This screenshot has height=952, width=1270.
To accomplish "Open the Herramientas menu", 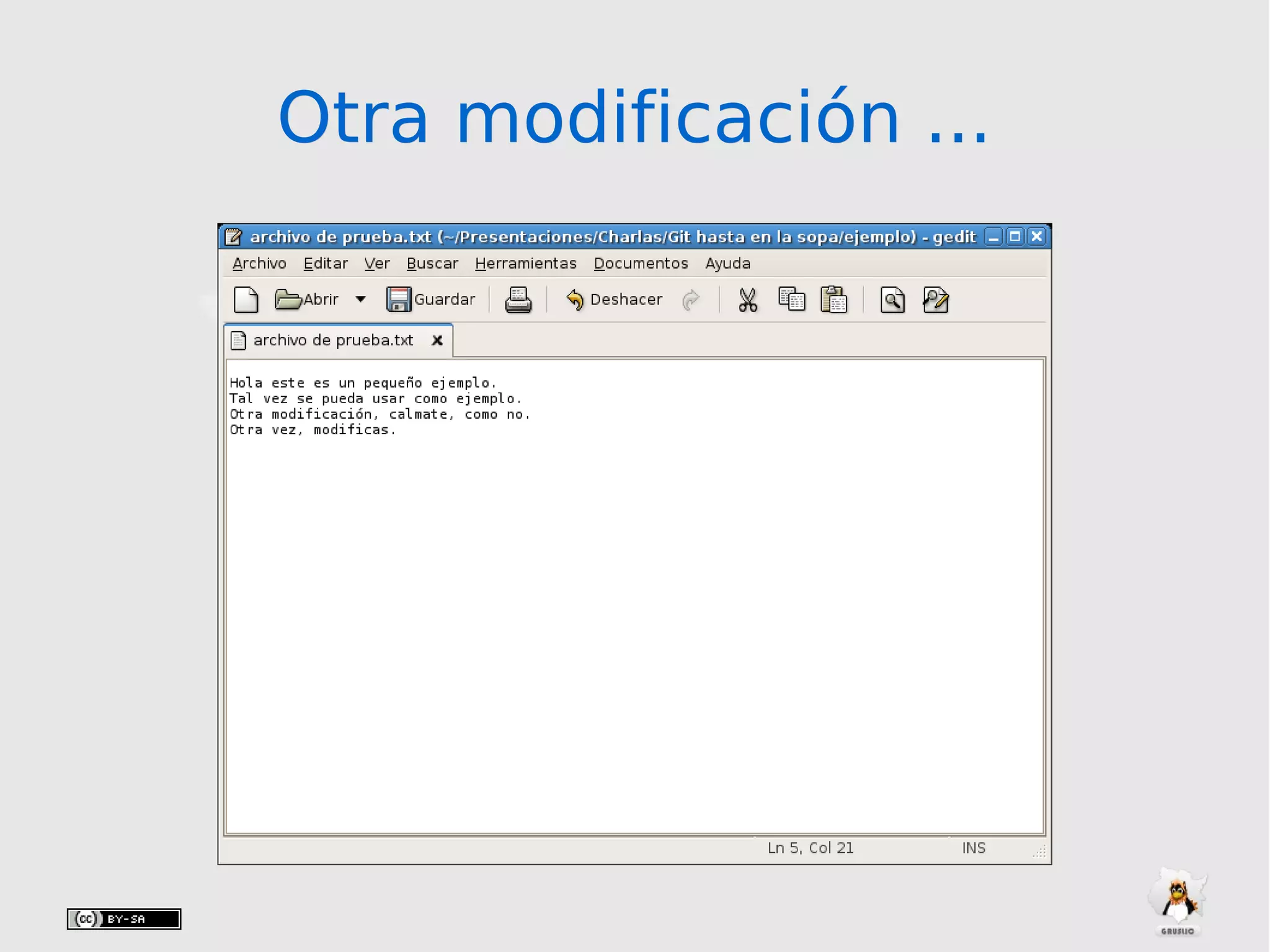I will [526, 264].
